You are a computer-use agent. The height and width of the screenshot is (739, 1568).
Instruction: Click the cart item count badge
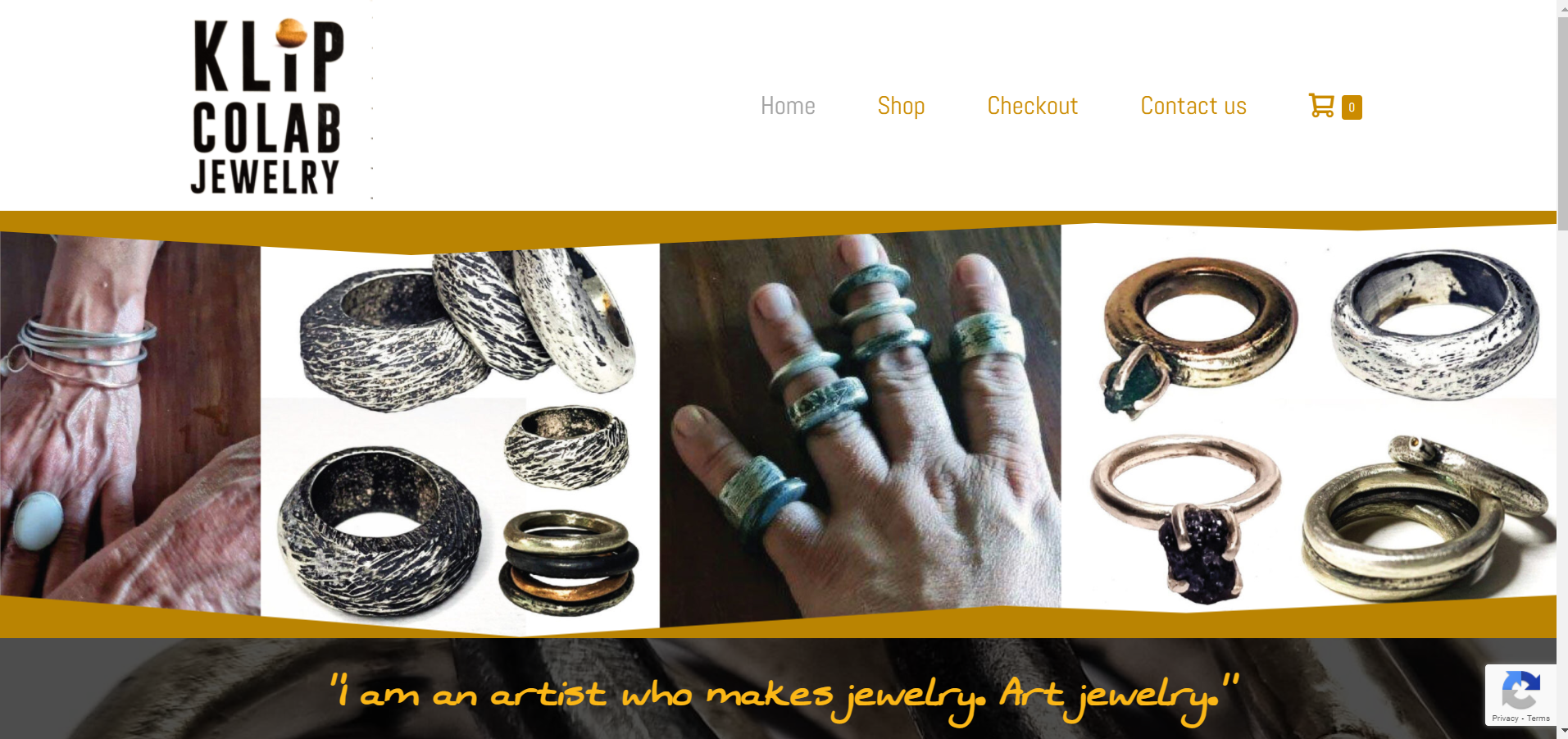click(1352, 107)
